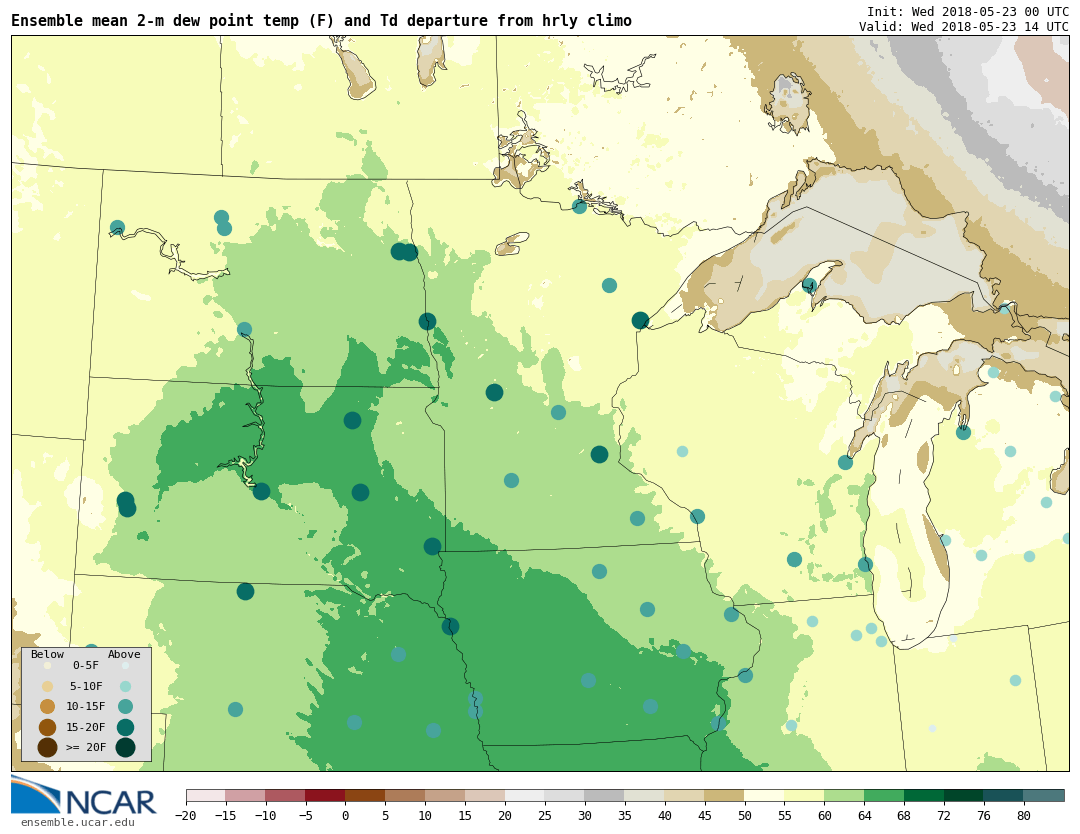This screenshot has width=1080, height=834.
Task: Click the 'Above' heading in the legend
Action: tap(124, 654)
